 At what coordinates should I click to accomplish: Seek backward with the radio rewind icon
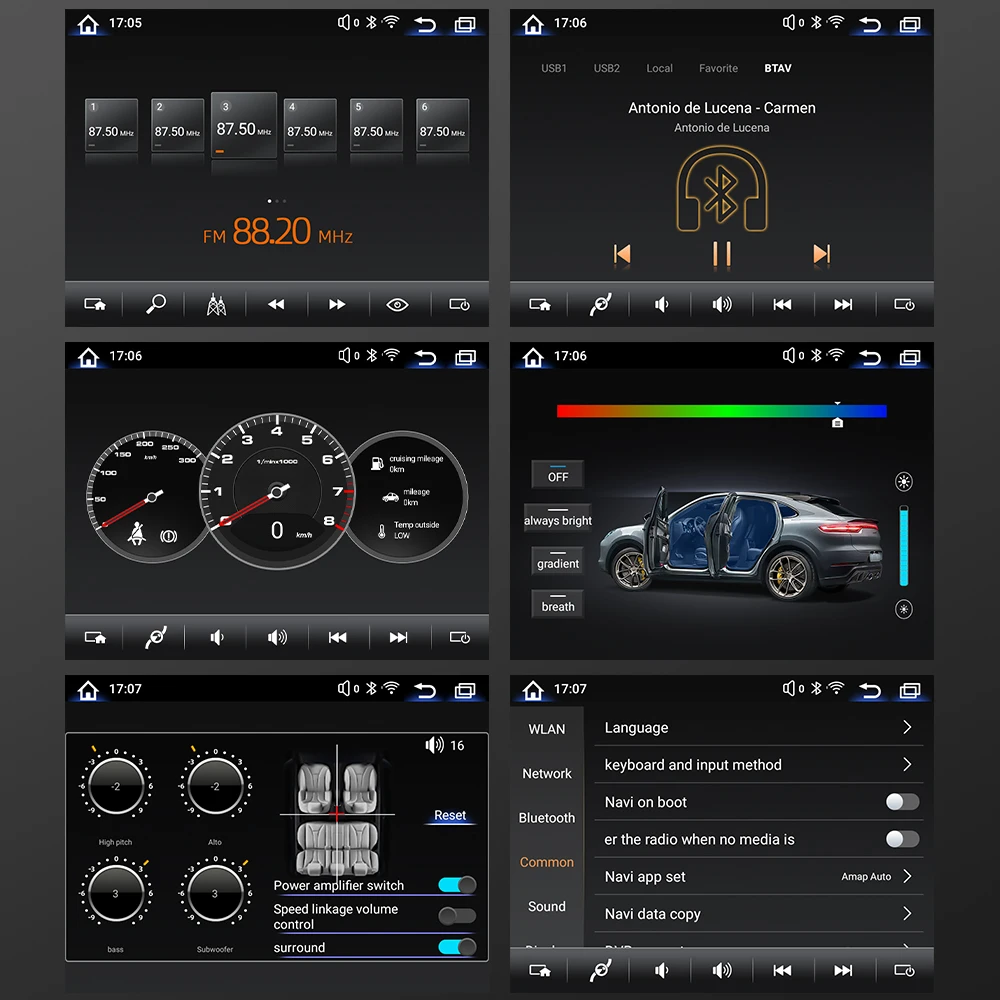click(276, 304)
